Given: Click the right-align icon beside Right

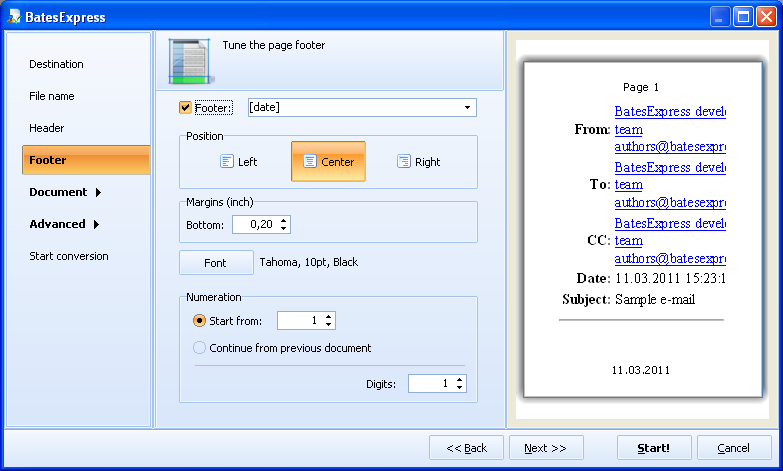Looking at the screenshot, I should [403, 161].
